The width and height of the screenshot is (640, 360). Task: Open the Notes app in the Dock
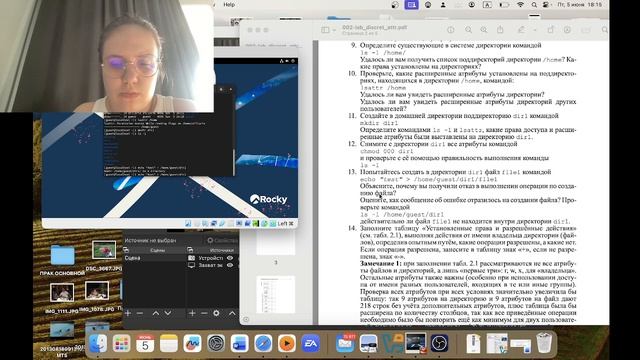pyautogui.click(x=169, y=343)
